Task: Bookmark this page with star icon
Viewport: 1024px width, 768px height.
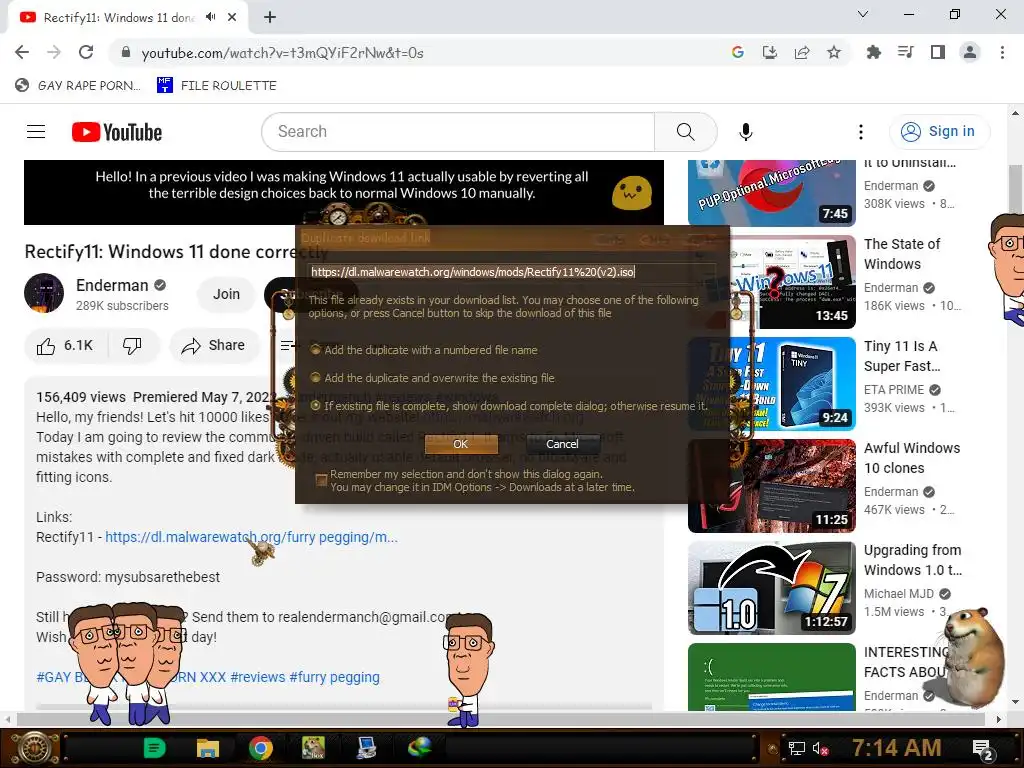Action: pos(834,52)
